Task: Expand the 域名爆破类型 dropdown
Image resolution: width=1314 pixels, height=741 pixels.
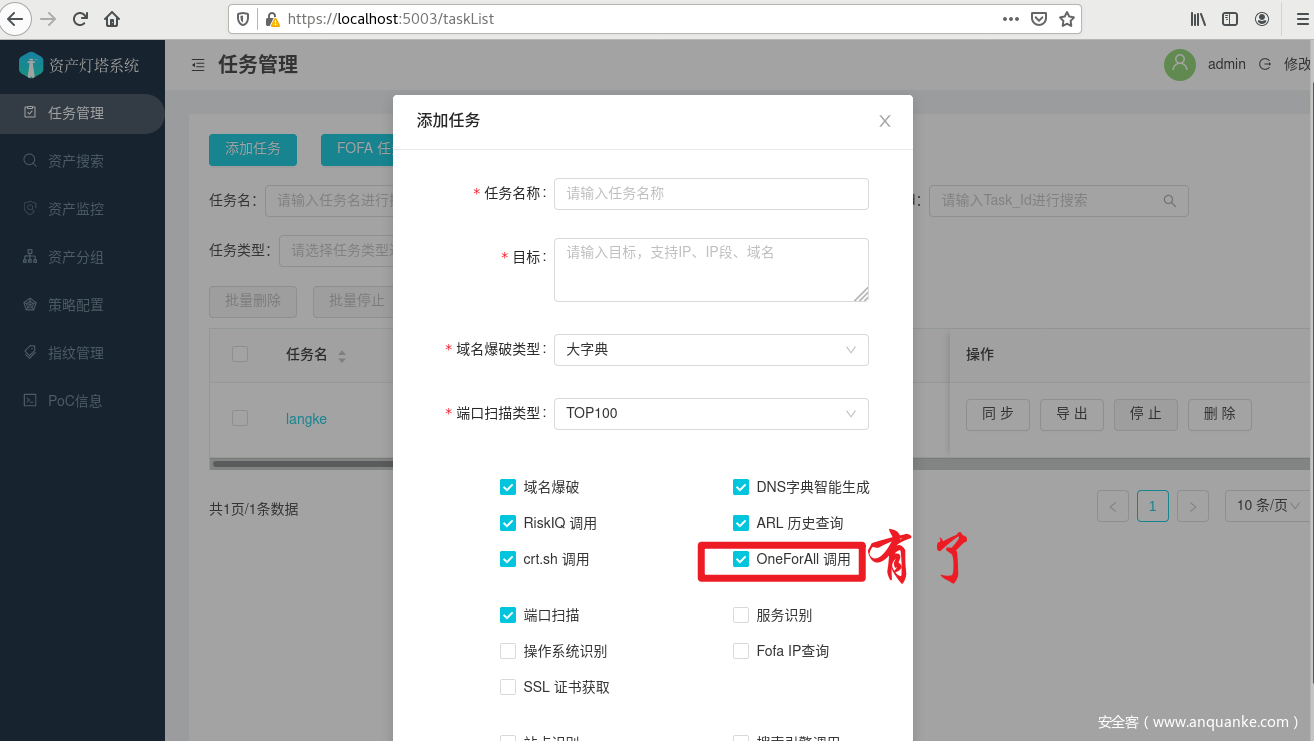Action: (x=710, y=350)
